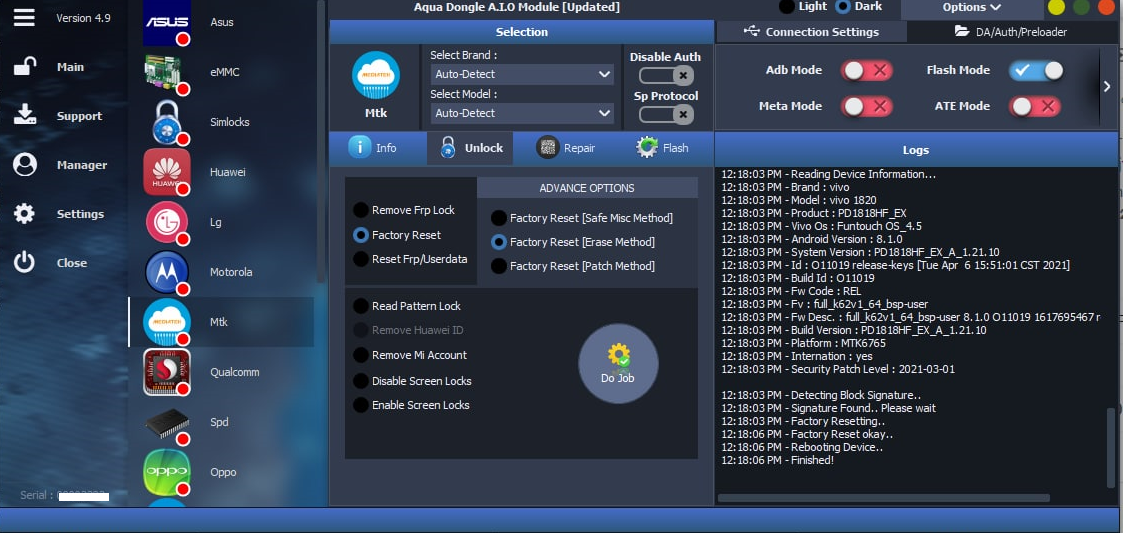
Task: Click the 'Factory Reset okay..' log line
Action: tap(807, 434)
